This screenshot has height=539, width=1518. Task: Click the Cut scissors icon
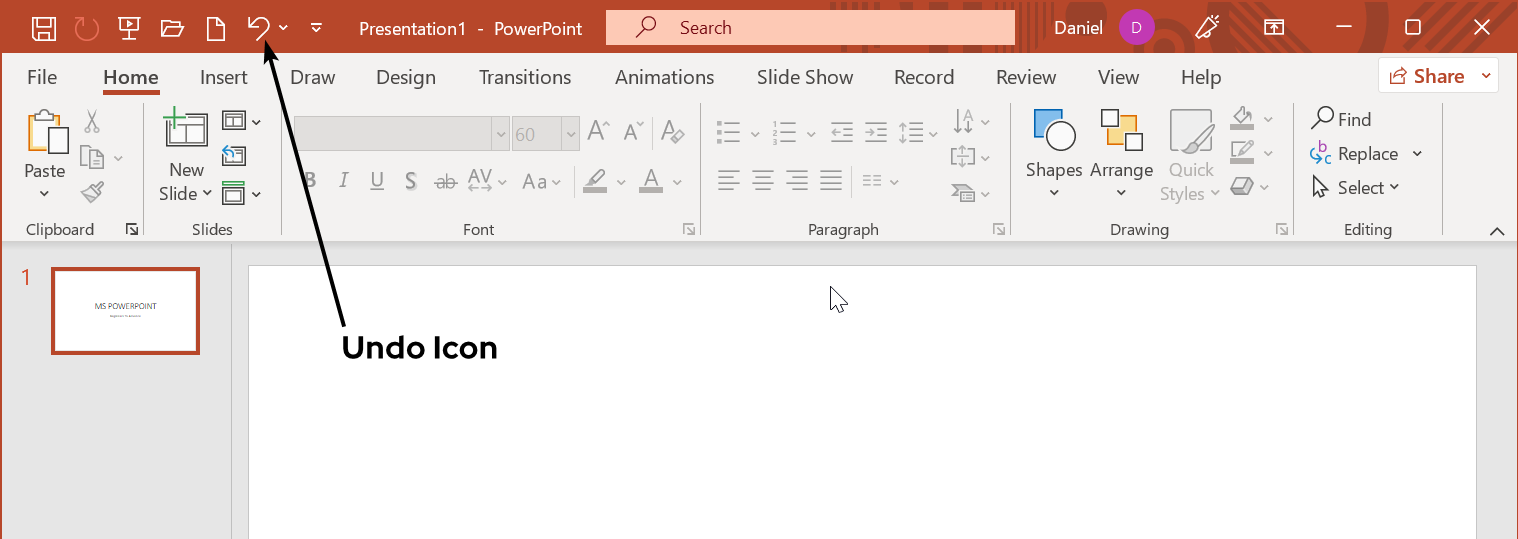pos(92,122)
